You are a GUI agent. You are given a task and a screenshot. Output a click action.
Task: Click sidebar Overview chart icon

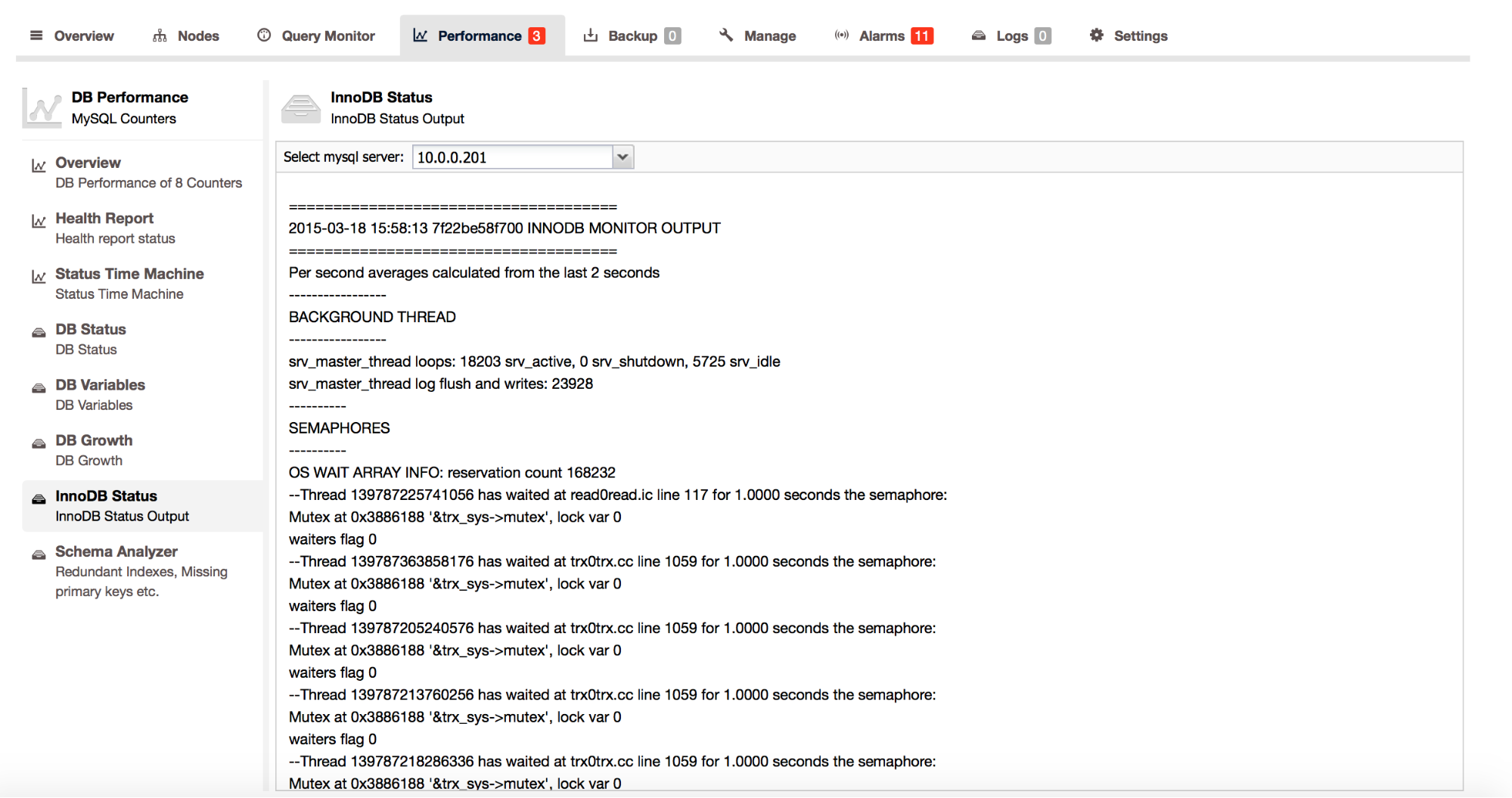click(39, 166)
